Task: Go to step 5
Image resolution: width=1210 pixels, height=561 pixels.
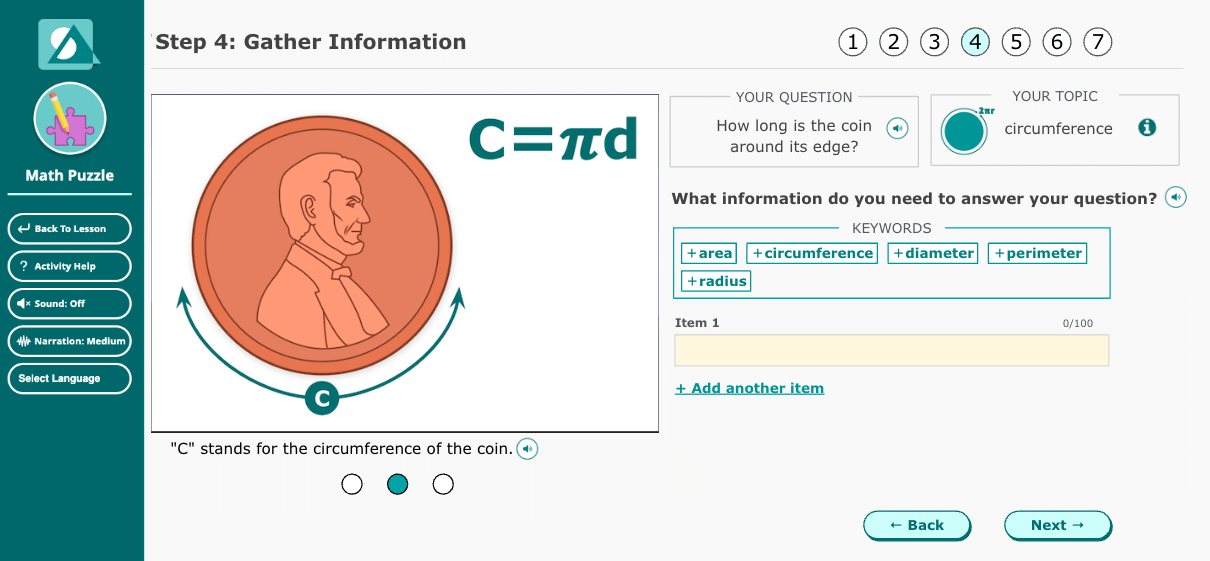Action: pyautogui.click(x=1016, y=42)
